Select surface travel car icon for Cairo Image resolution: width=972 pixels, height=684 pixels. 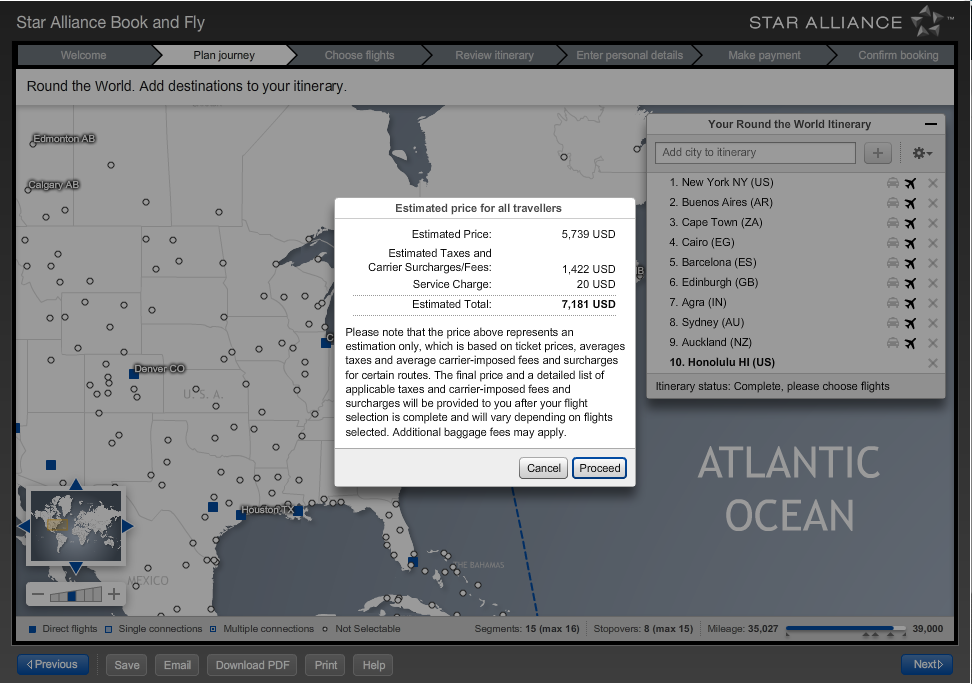(x=893, y=242)
